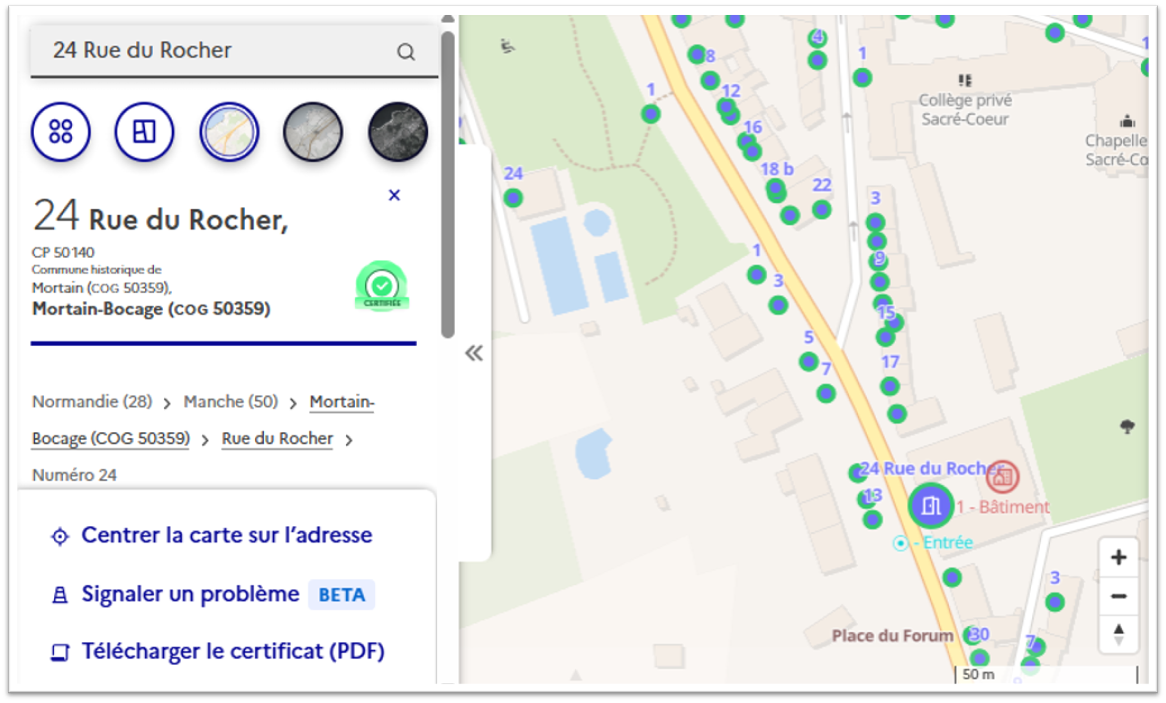The width and height of the screenshot is (1166, 703).
Task: Click the search magnifier icon
Action: [406, 52]
